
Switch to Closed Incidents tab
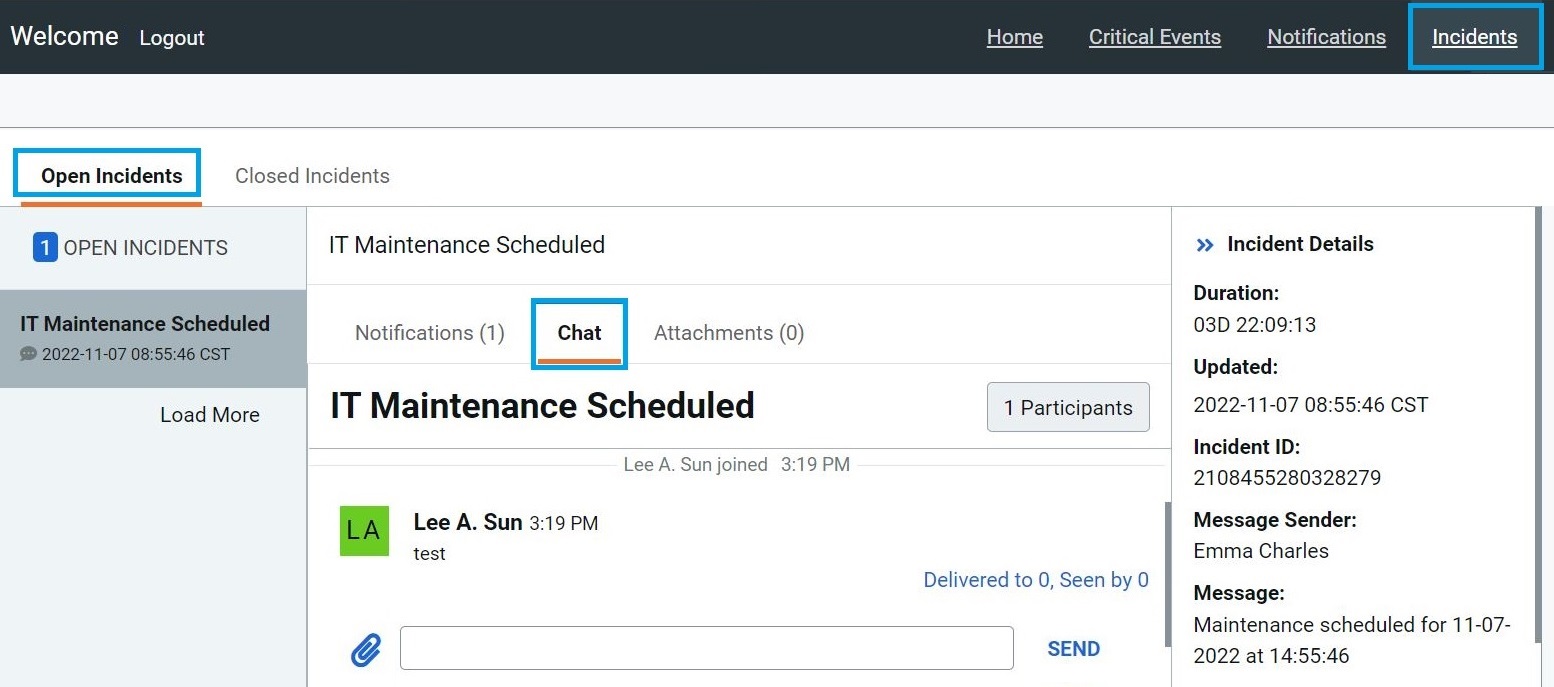[312, 176]
